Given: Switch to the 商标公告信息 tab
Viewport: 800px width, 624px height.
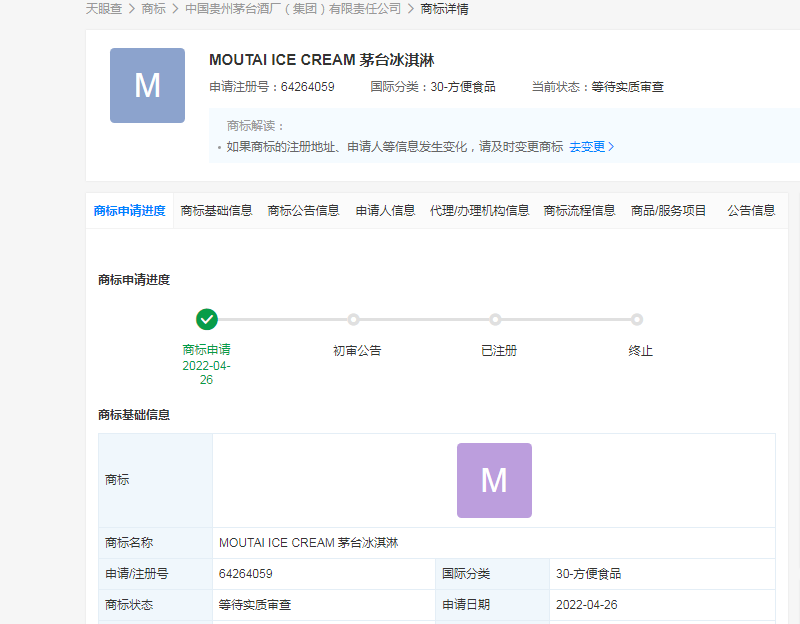Looking at the screenshot, I should 303,211.
